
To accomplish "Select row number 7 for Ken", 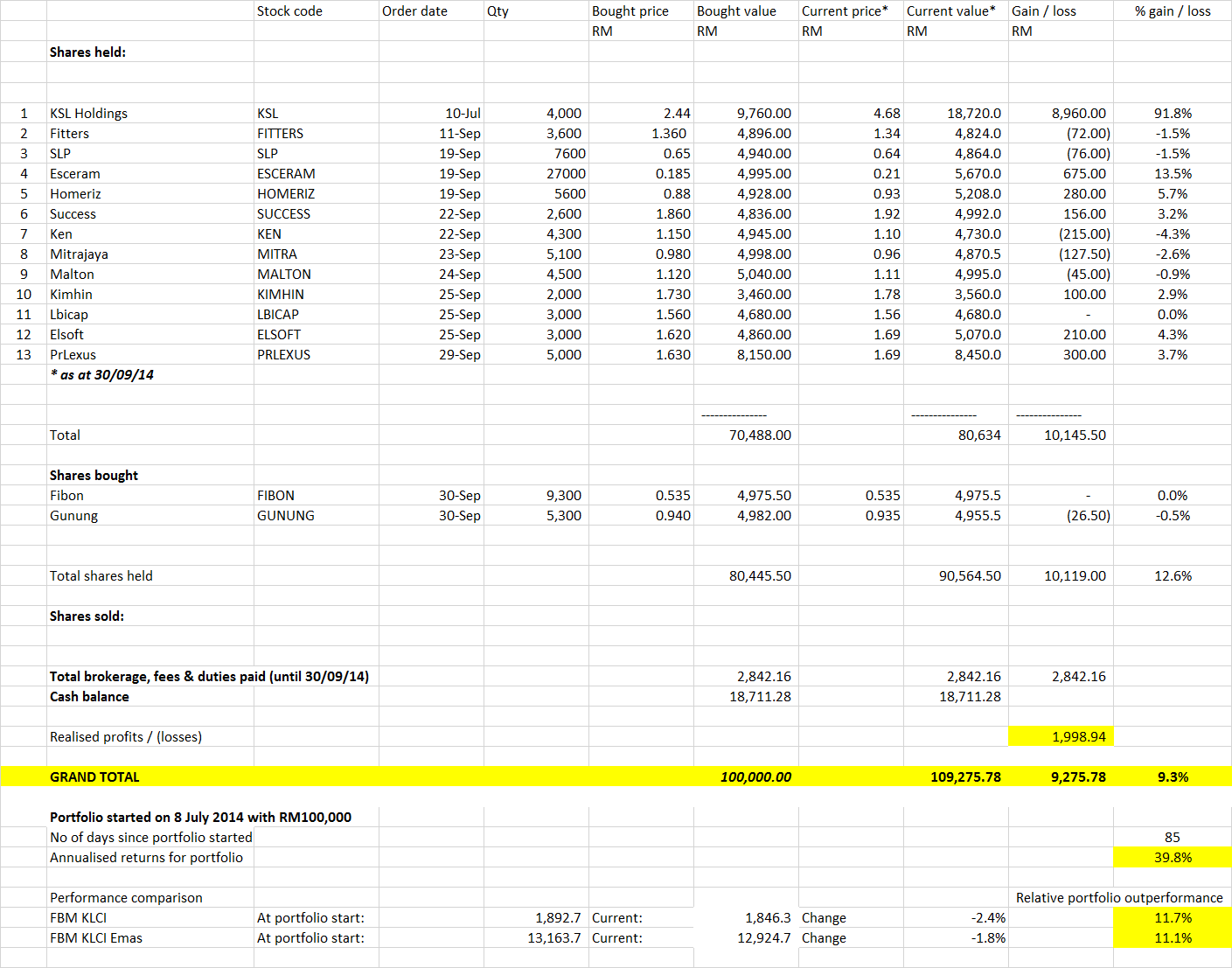I will [24, 233].
